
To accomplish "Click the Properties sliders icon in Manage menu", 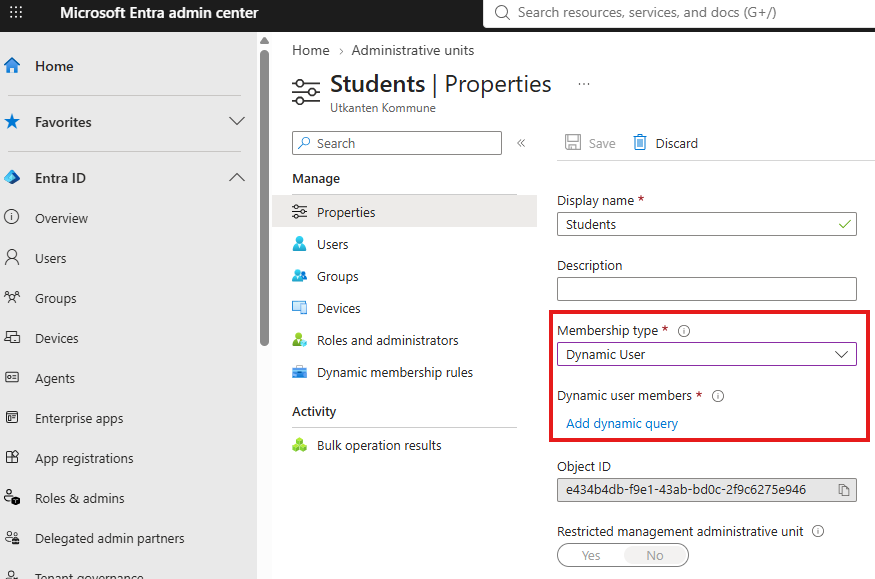I will point(300,211).
